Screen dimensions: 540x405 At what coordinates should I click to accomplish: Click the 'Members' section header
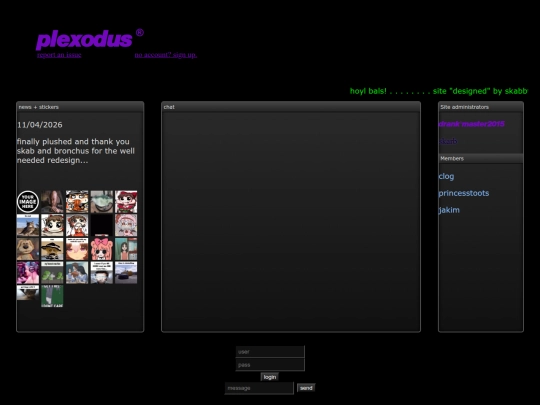[481, 158]
